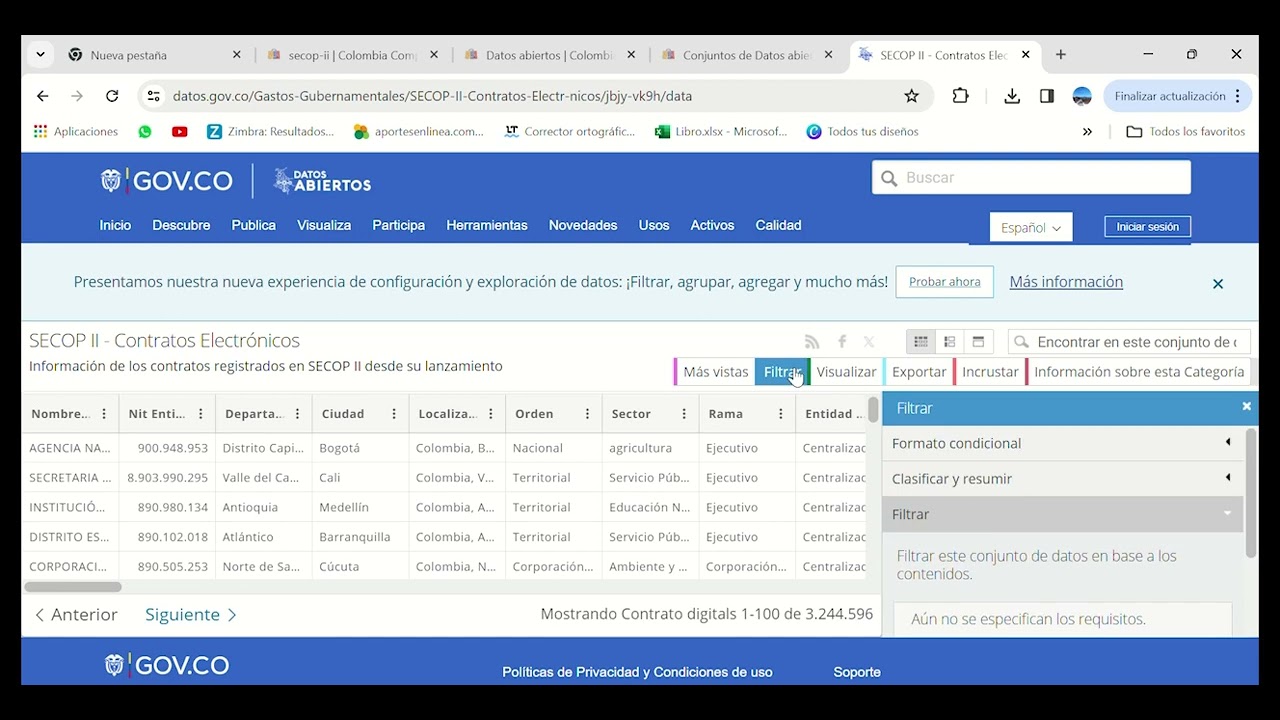The height and width of the screenshot is (720, 1280).
Task: Click the Iniciar sesión button
Action: [1147, 227]
